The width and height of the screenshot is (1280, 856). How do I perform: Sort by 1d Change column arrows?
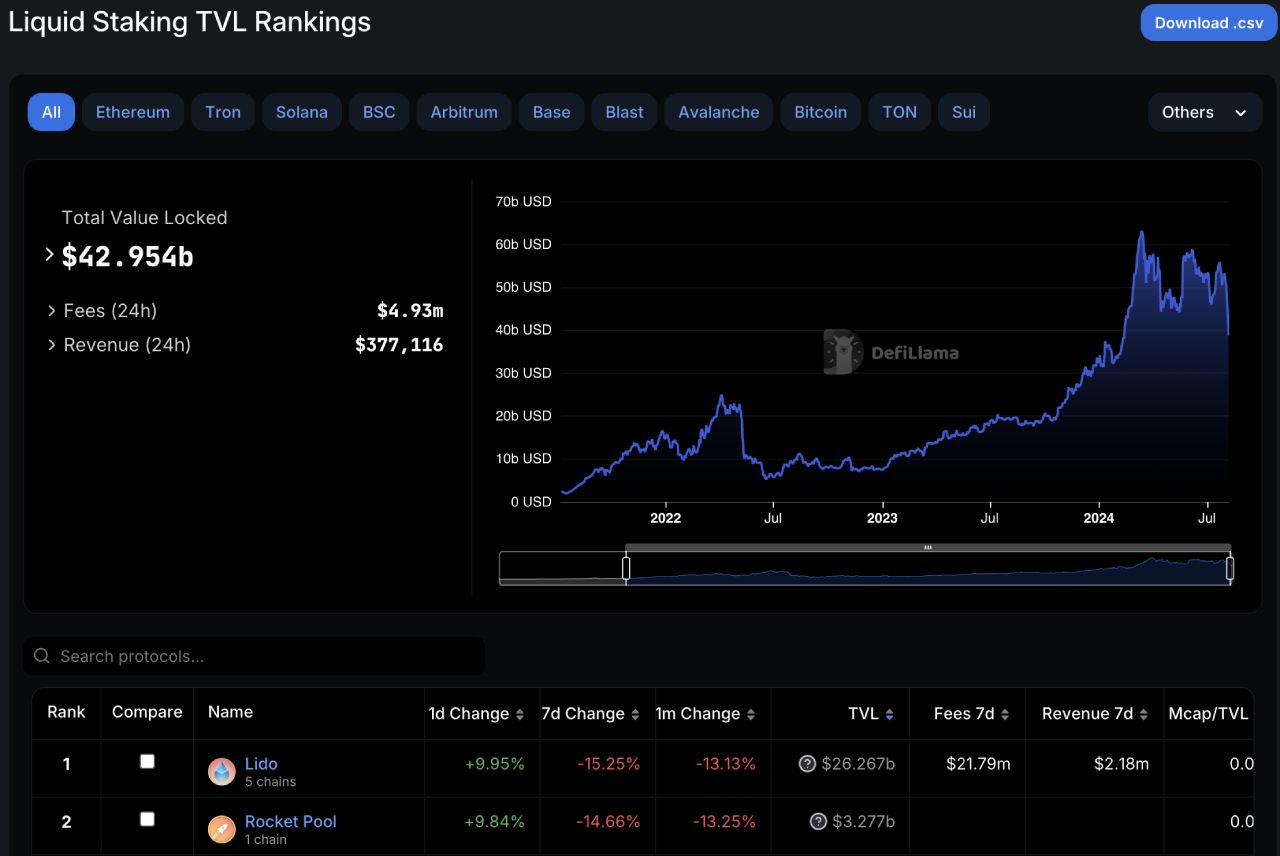[x=519, y=714]
